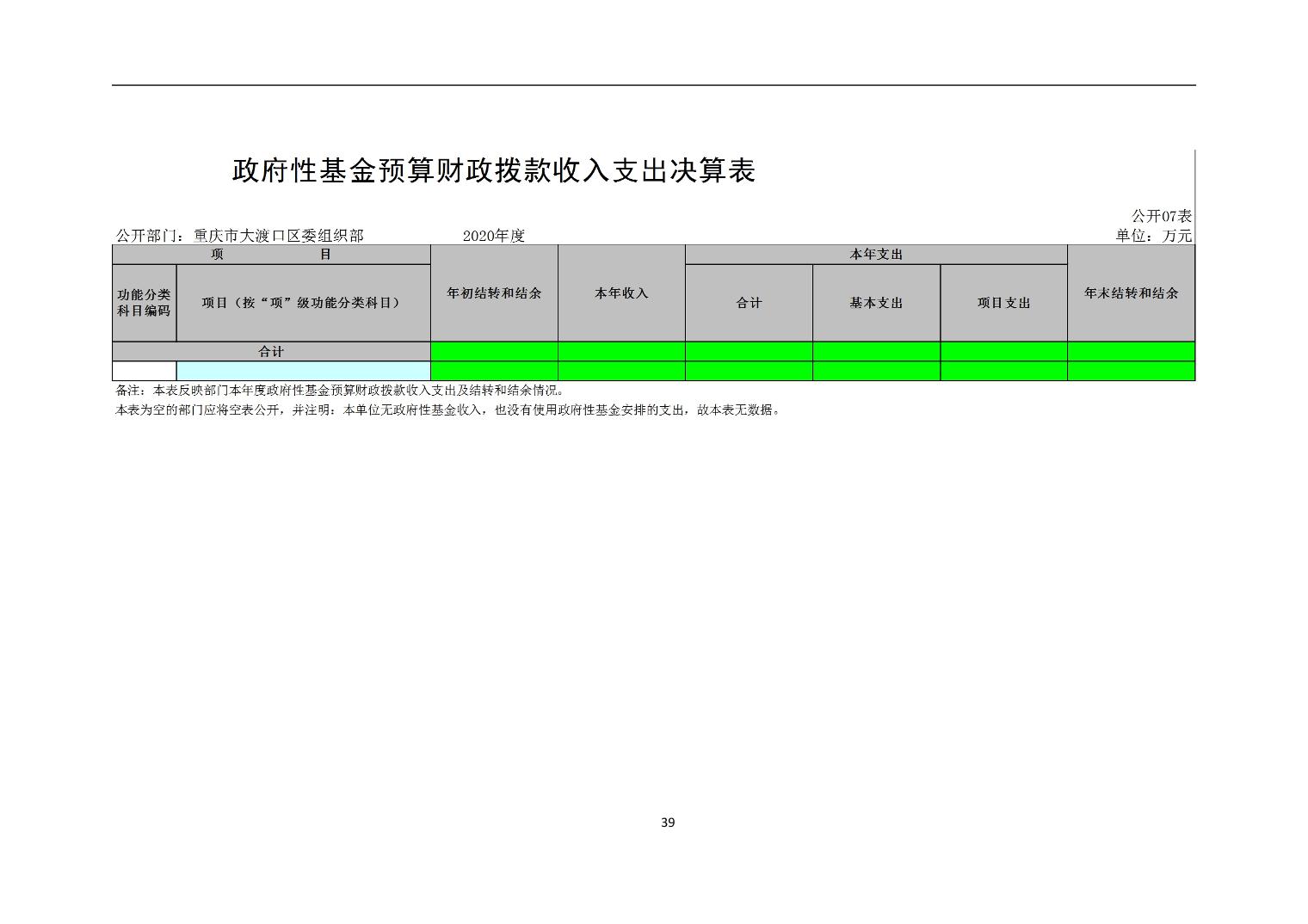Screen dimensions: 1308x924
Task: Select the 本年支出 merged header
Action: pos(875,255)
